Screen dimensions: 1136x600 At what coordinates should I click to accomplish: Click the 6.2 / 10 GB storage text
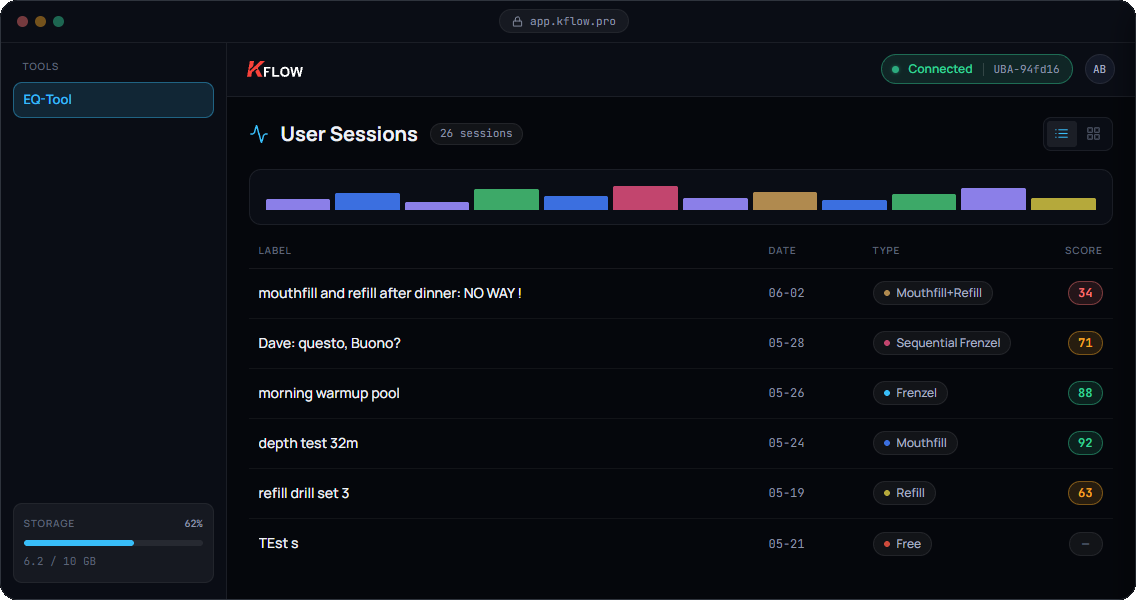59,562
